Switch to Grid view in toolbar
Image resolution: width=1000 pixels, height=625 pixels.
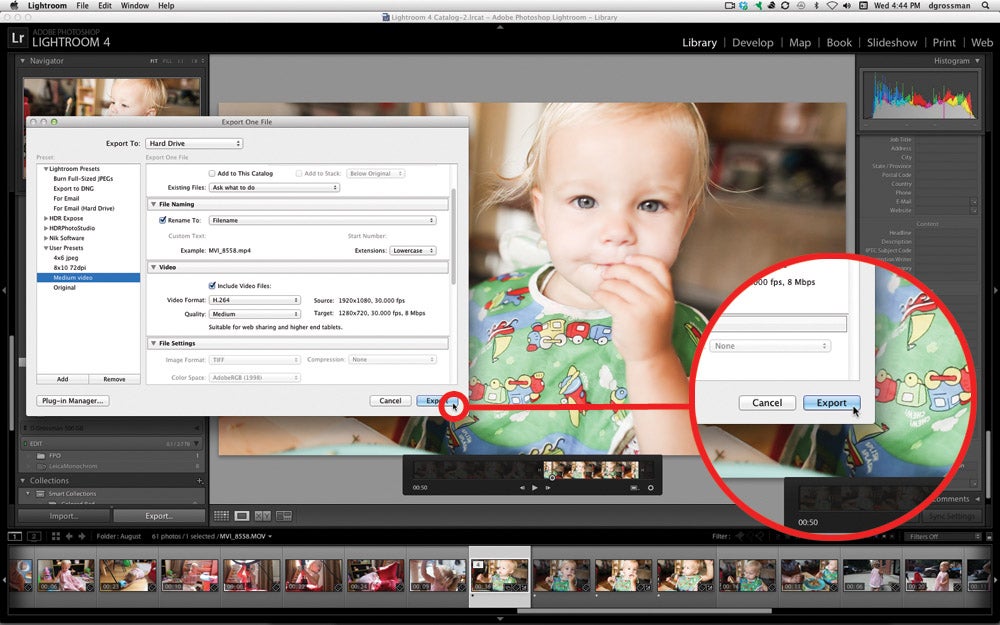(x=221, y=515)
